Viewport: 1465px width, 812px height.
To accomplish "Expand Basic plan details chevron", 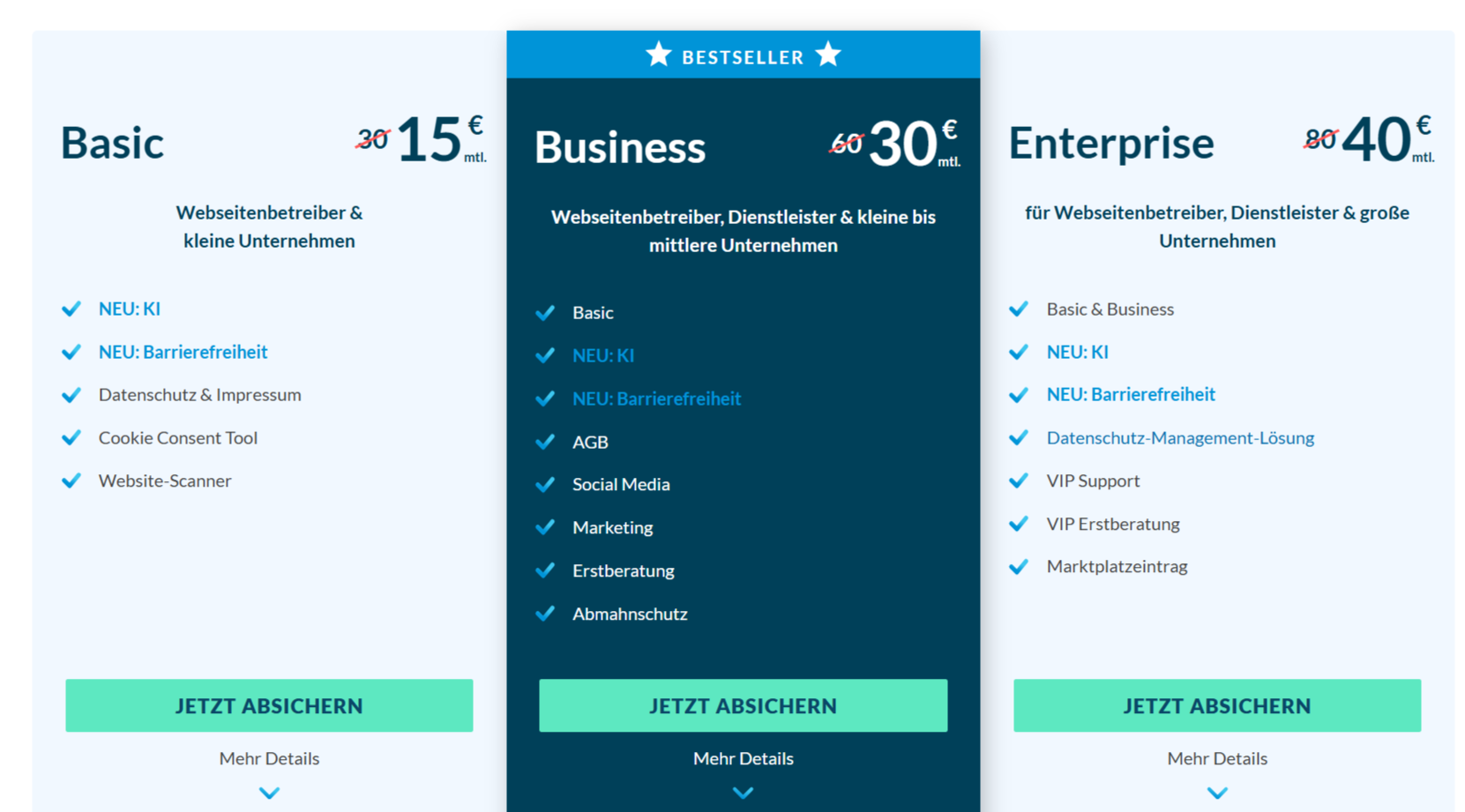I will 269,793.
